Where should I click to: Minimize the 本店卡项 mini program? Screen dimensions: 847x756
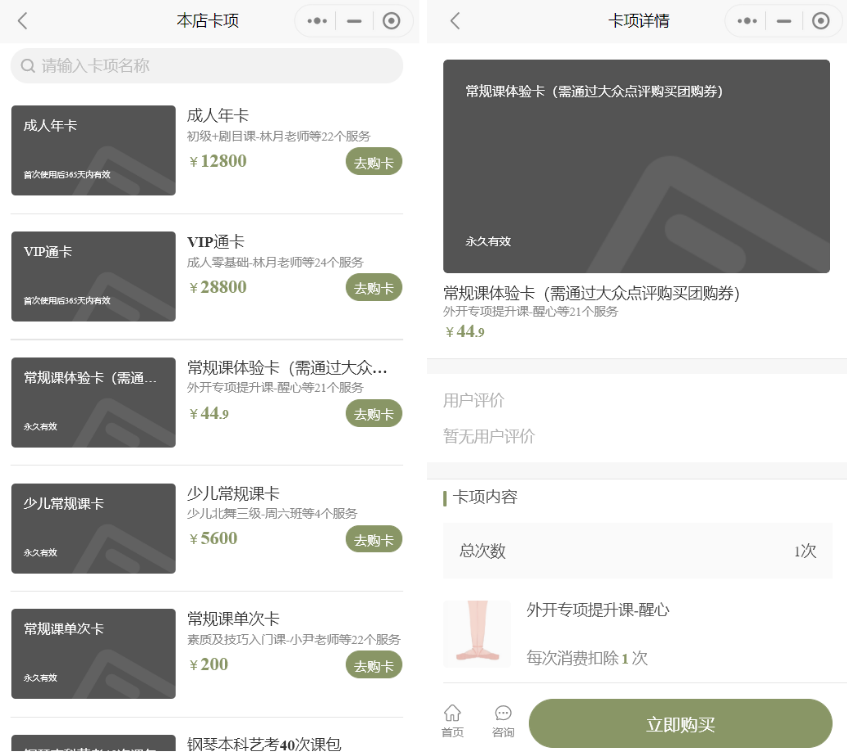click(x=354, y=21)
